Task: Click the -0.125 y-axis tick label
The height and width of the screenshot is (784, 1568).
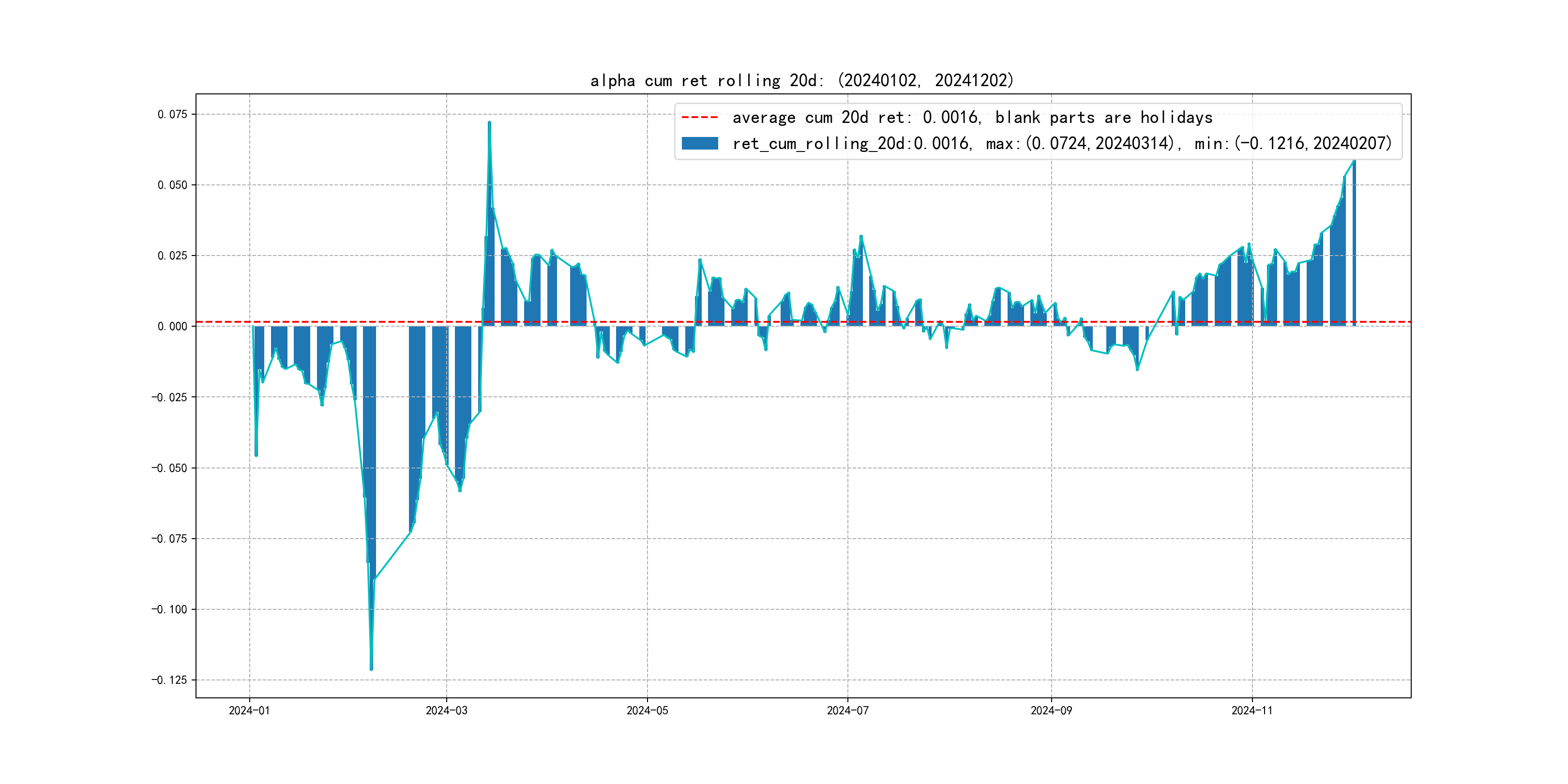Action: tap(169, 680)
